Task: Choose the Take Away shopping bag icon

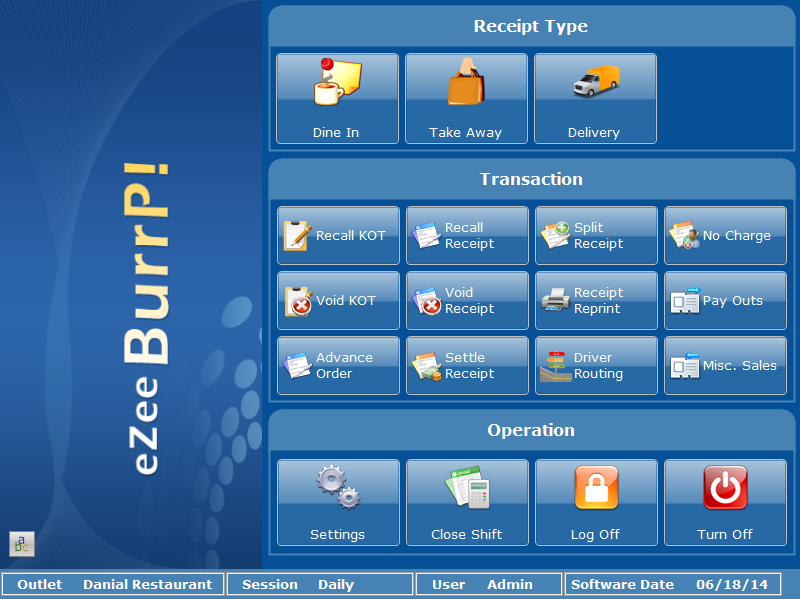Action: pos(466,85)
